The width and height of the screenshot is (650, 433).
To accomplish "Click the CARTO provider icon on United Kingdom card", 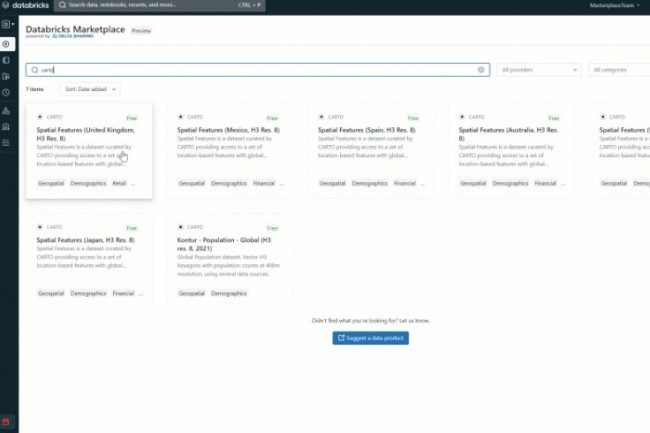I will pyautogui.click(x=40, y=117).
